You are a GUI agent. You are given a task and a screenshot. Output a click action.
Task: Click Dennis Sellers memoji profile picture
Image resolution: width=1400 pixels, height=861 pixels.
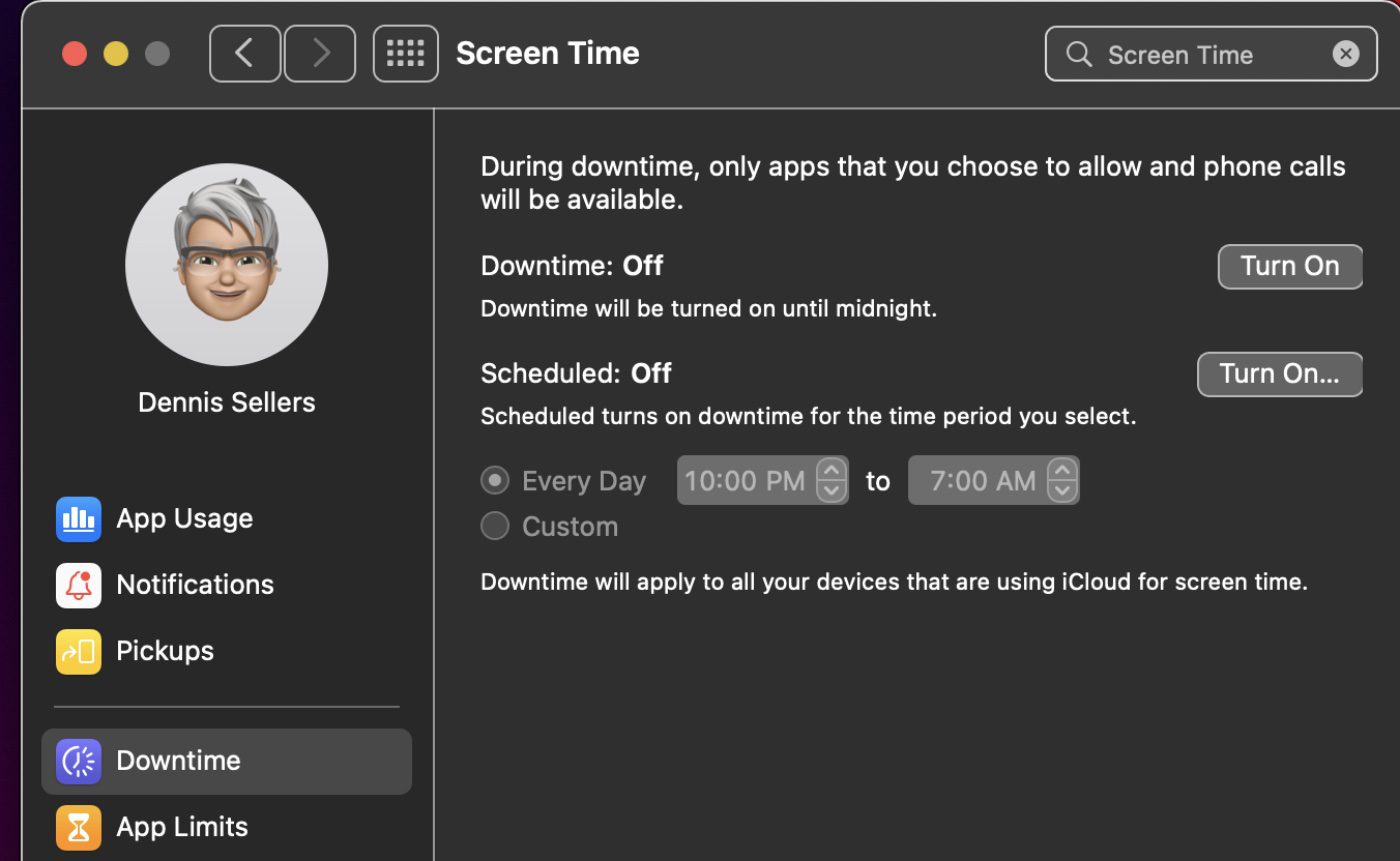227,265
